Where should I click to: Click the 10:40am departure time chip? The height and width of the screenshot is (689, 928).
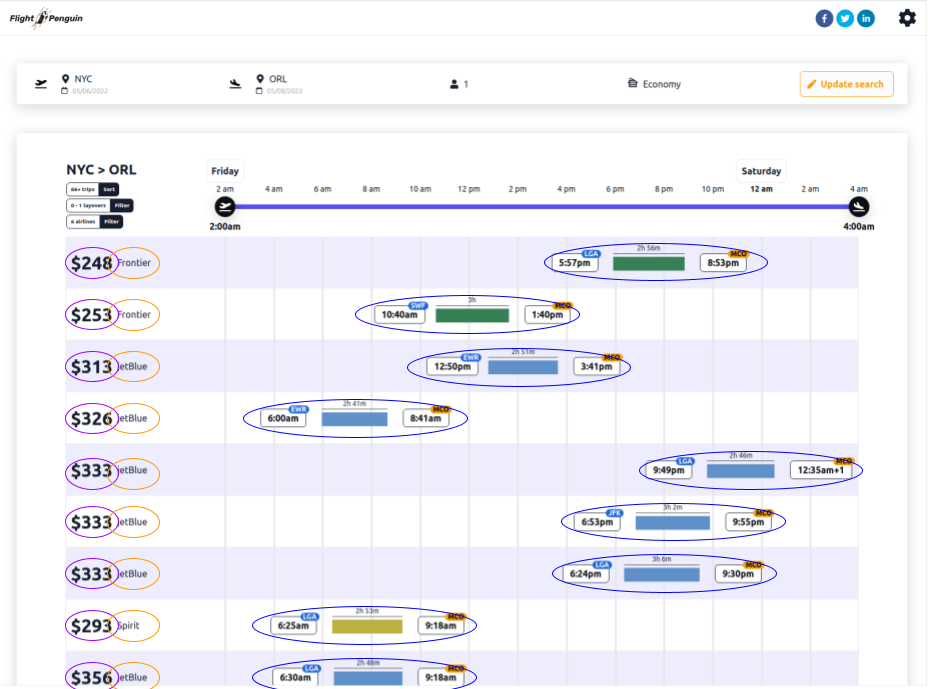[x=399, y=315]
